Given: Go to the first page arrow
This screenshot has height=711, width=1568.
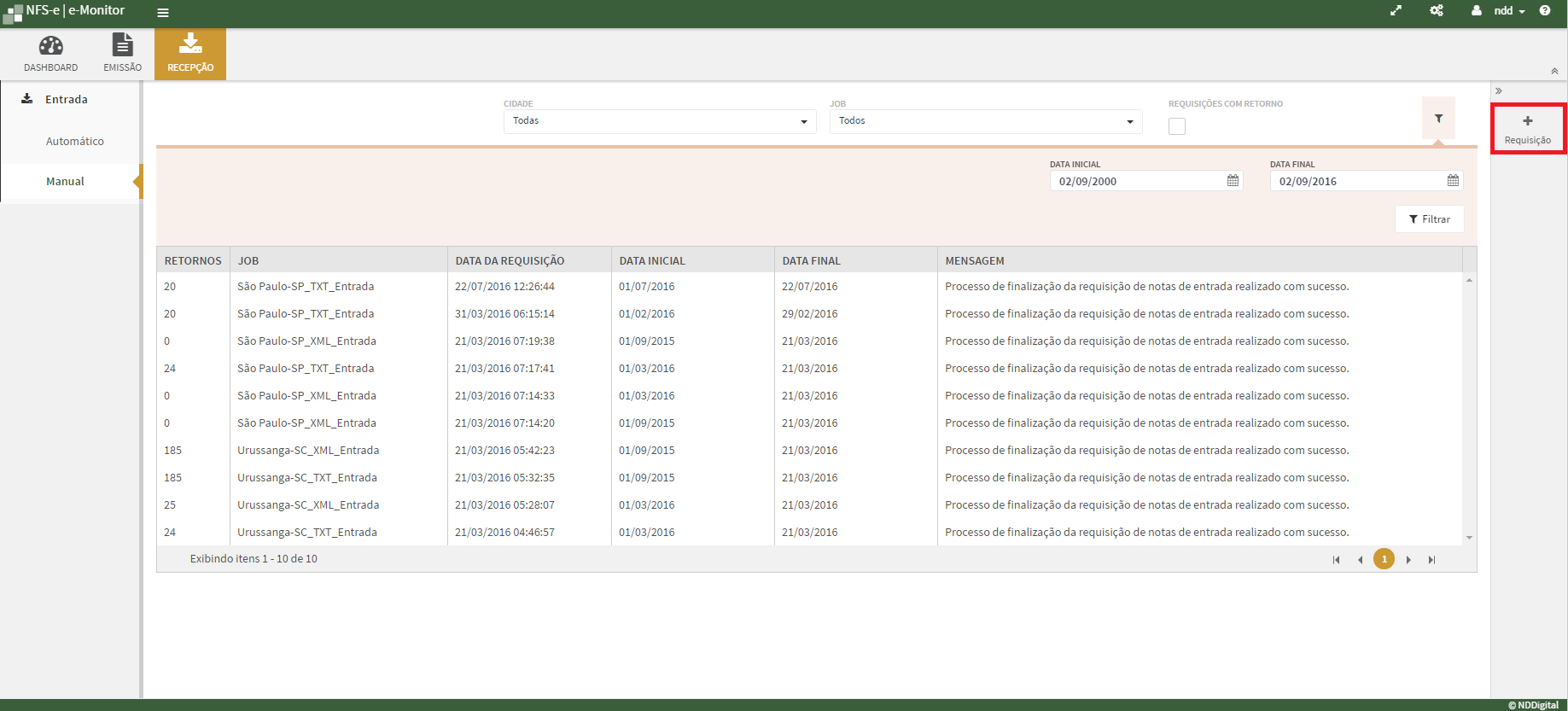Looking at the screenshot, I should 1336,560.
